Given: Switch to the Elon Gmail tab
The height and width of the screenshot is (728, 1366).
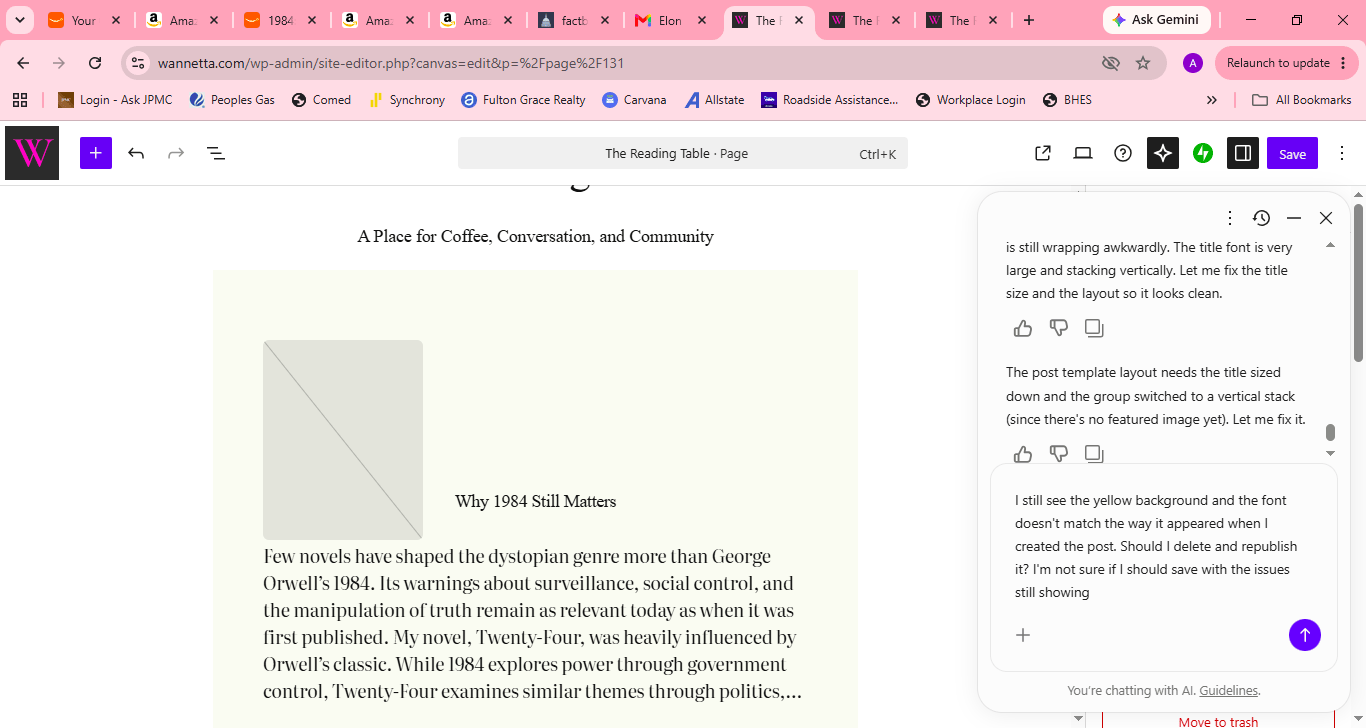Looking at the screenshot, I should pos(672,20).
